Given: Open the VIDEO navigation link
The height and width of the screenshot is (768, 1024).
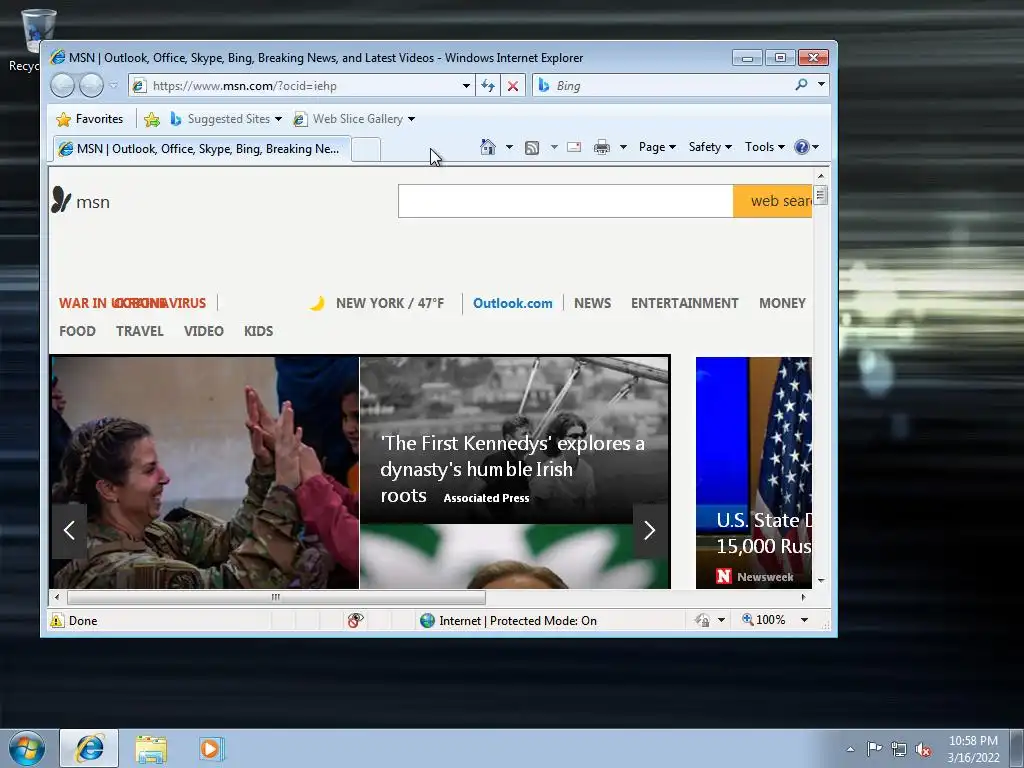Looking at the screenshot, I should pos(204,331).
